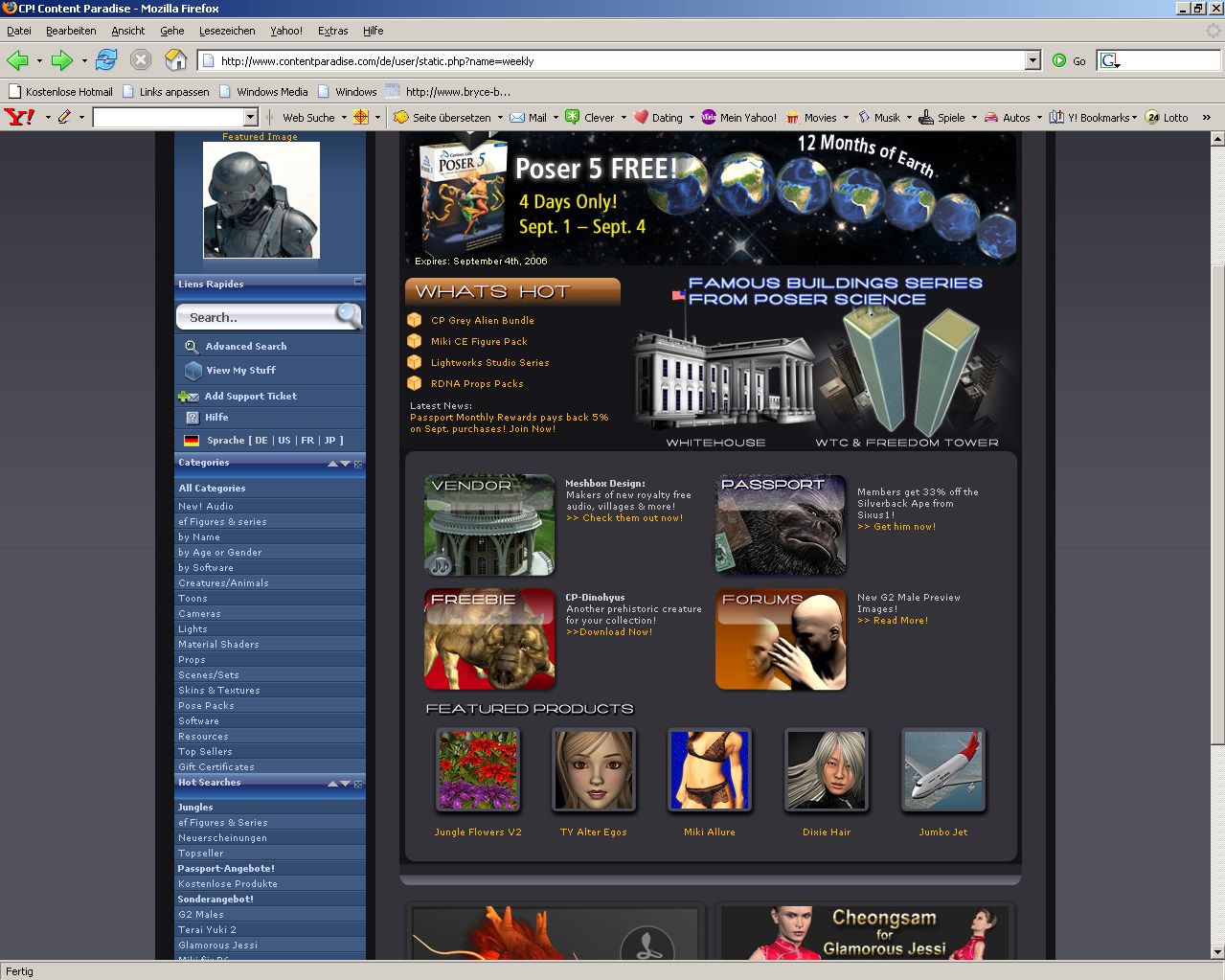Screen dimensions: 1225x980
Task: Select the Material Shaders category
Action: point(218,645)
